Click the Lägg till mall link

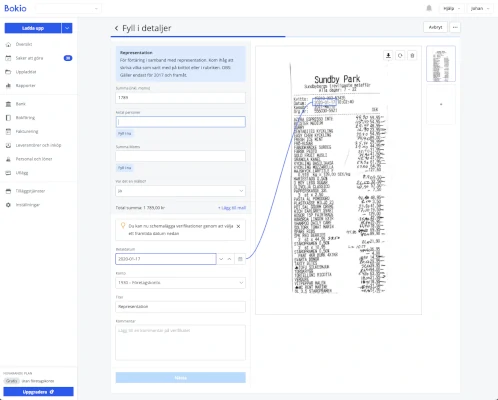[x=232, y=208]
